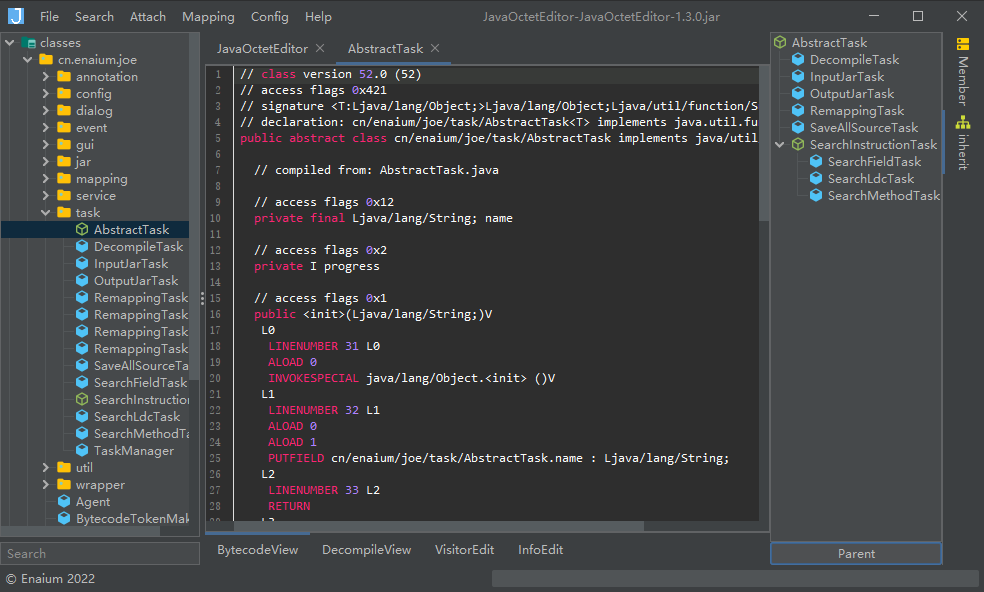This screenshot has height=592, width=984.
Task: Click the Agent file icon
Action: coord(64,502)
